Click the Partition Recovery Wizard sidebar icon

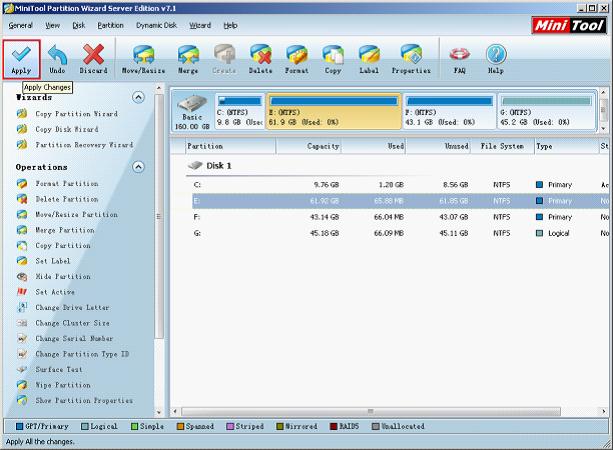click(x=22, y=145)
